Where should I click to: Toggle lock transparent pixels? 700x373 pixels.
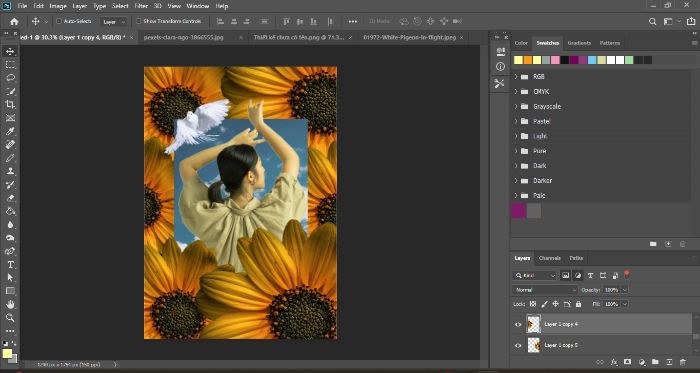[533, 304]
